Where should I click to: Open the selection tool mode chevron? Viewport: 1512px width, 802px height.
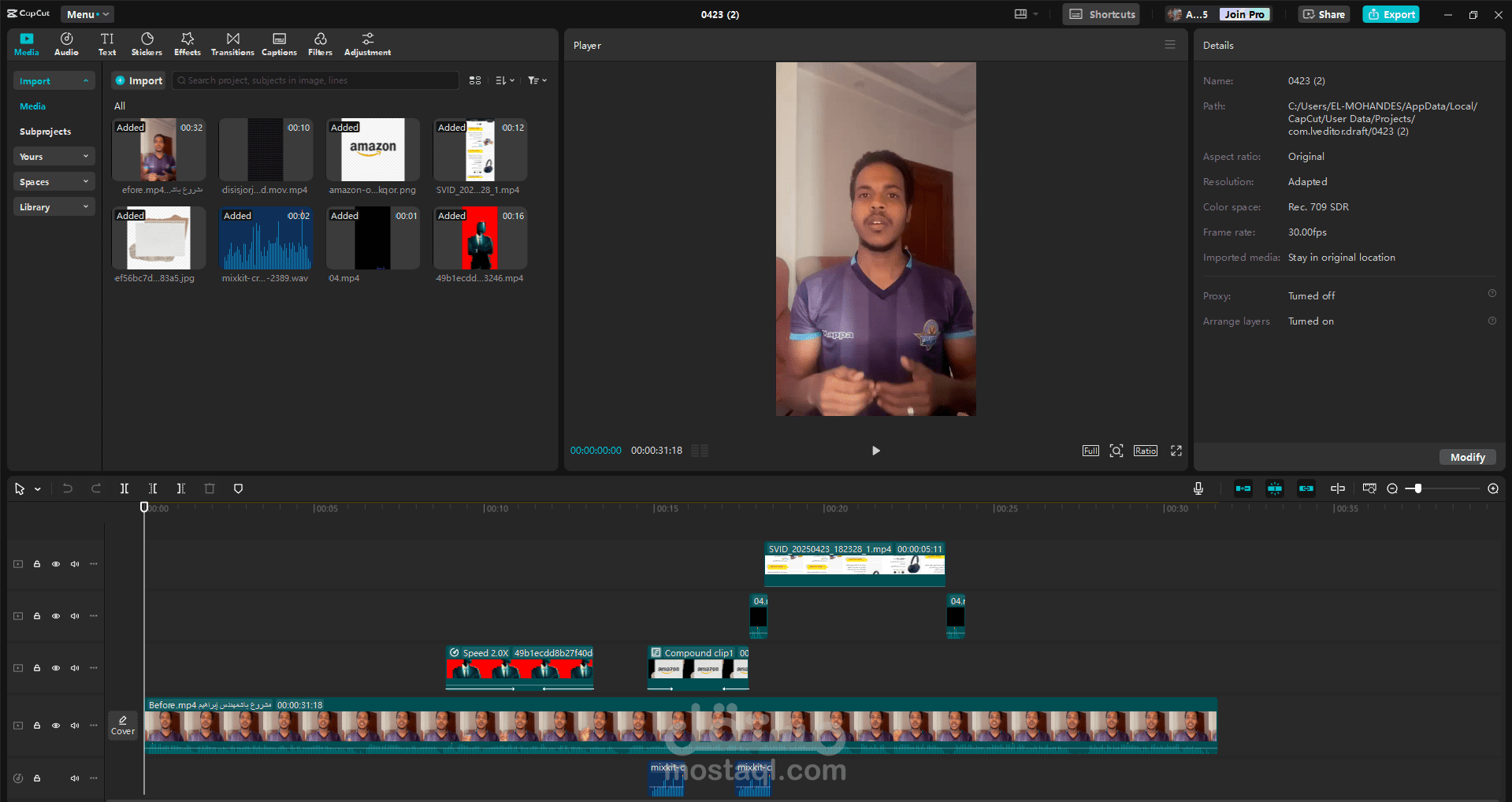click(x=38, y=489)
